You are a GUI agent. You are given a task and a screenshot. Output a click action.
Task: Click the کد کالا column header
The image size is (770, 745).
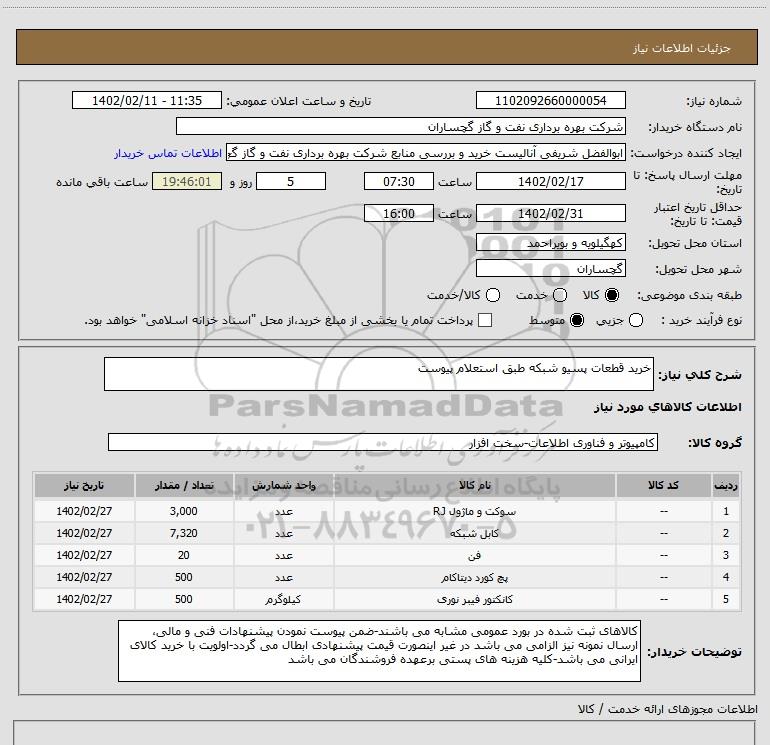[663, 486]
